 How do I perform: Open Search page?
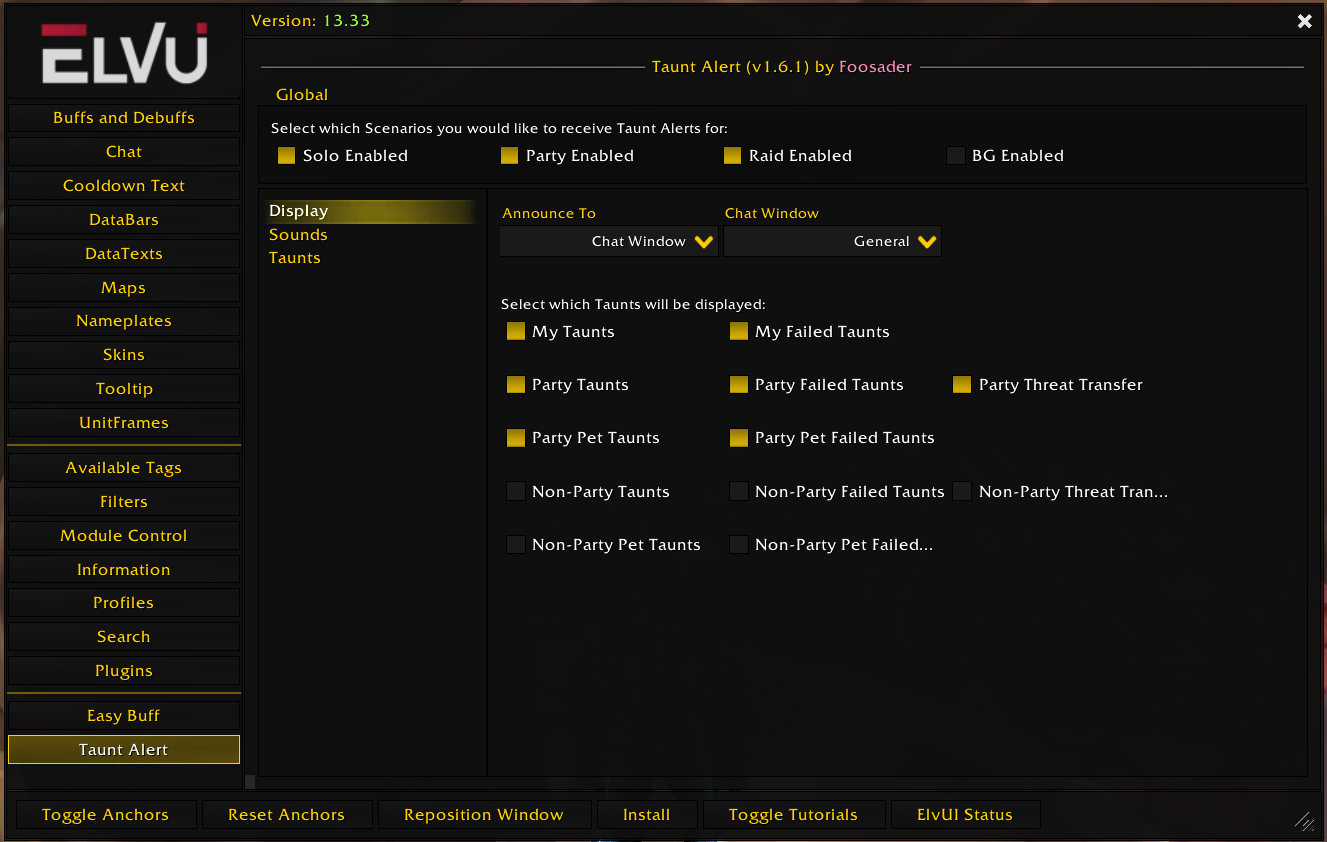tap(124, 637)
